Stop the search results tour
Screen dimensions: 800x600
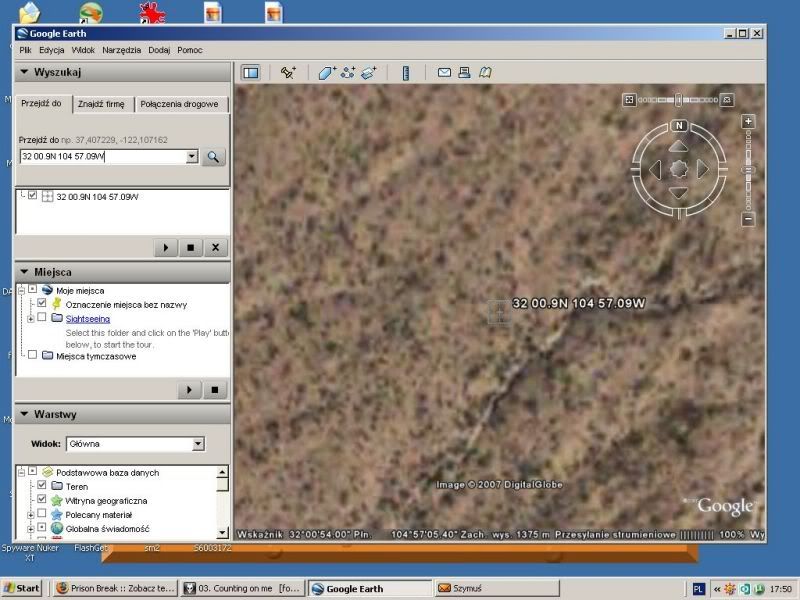pyautogui.click(x=190, y=247)
